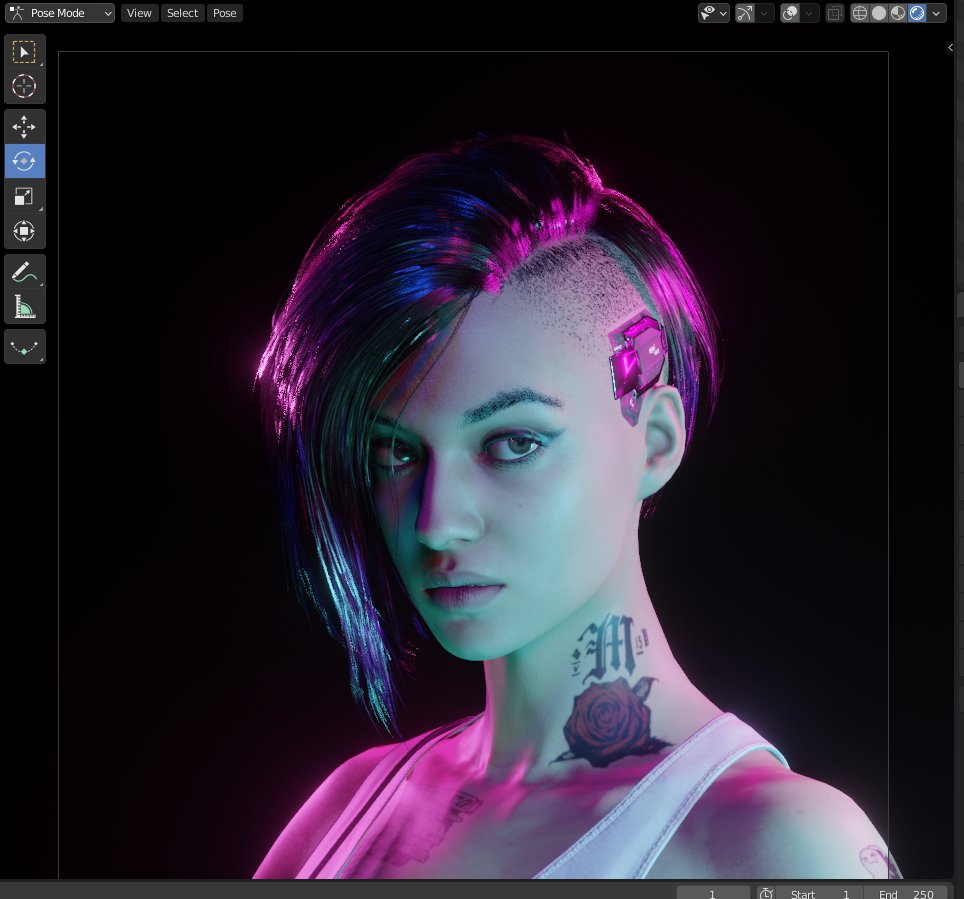Open the shading options dropdown
The image size is (964, 899).
(x=936, y=13)
